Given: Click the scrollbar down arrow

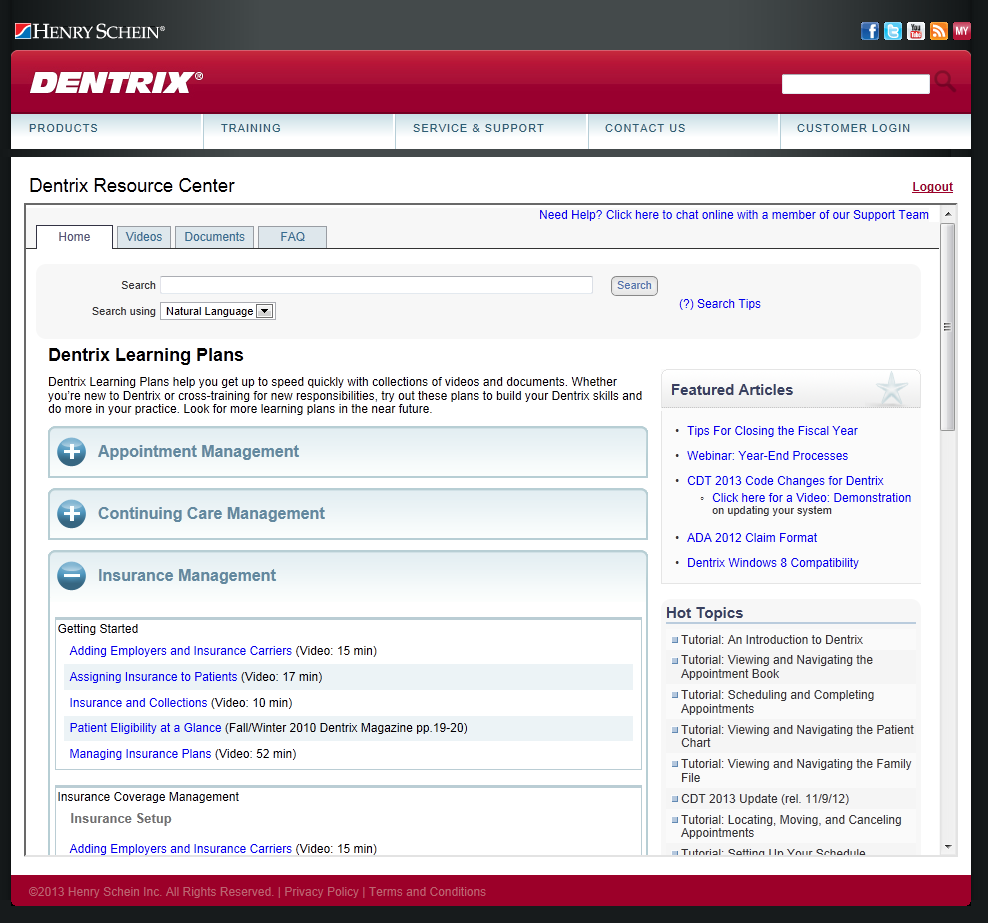Looking at the screenshot, I should pyautogui.click(x=948, y=847).
